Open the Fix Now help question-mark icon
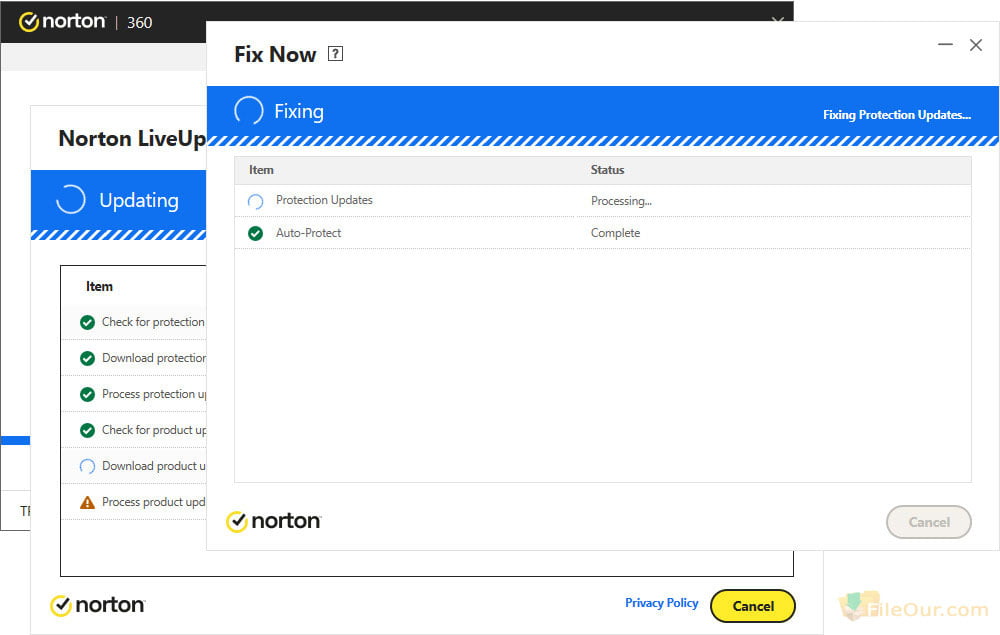Screen dimensions: 1000x635 (x=335, y=54)
